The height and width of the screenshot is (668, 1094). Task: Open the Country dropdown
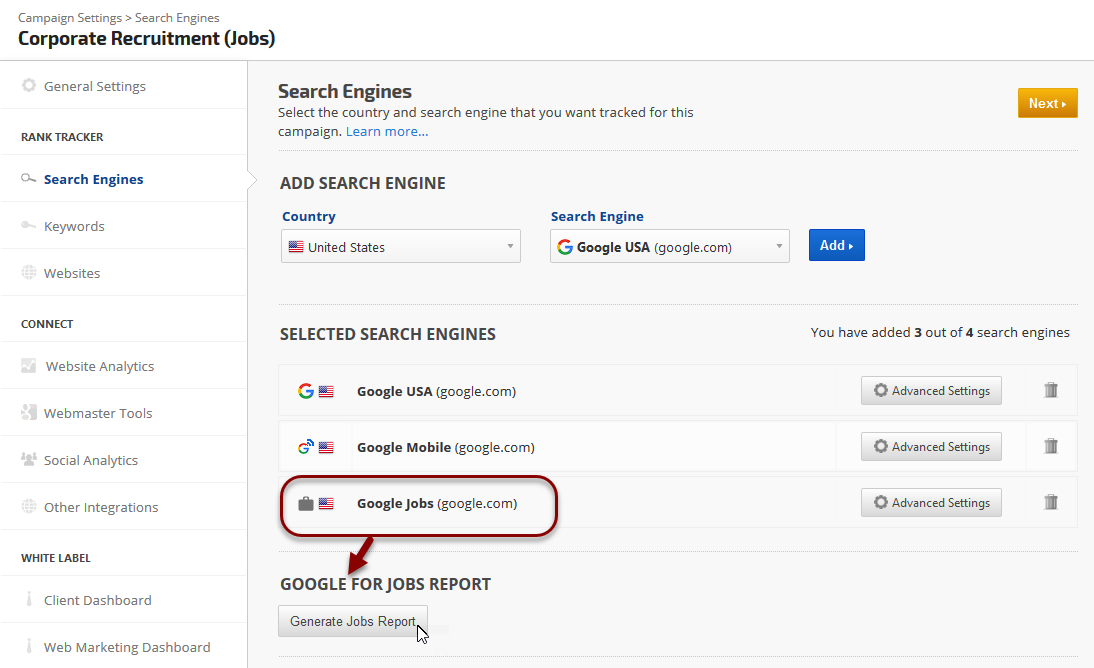(x=401, y=247)
